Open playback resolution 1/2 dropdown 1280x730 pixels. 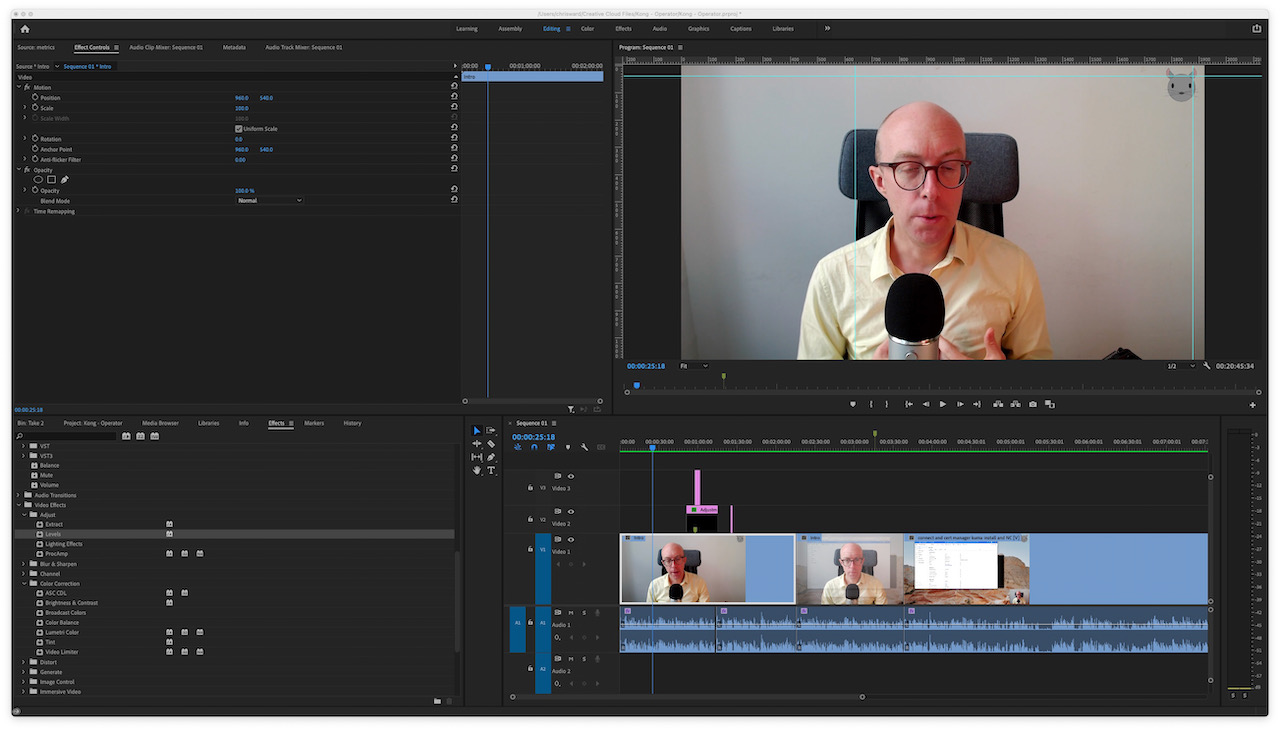click(x=1180, y=366)
